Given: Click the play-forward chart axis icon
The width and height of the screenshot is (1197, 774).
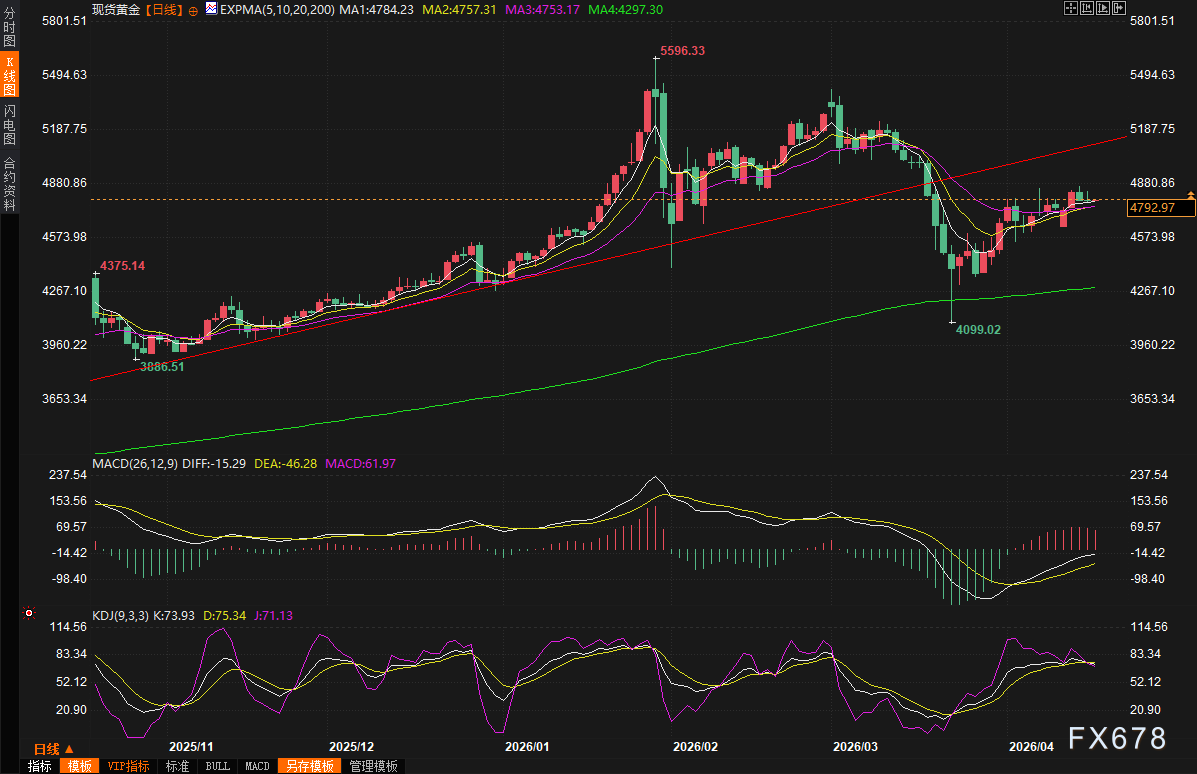Looking at the screenshot, I should point(1102,8).
